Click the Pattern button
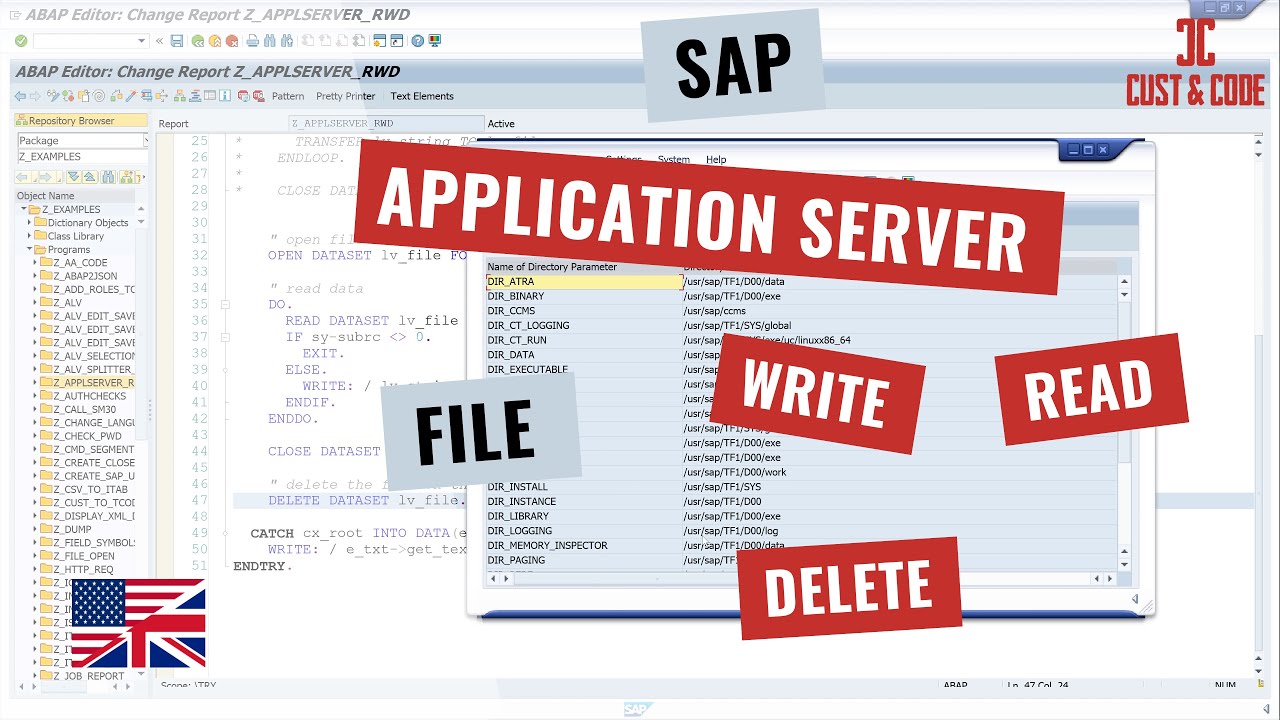 click(x=288, y=96)
